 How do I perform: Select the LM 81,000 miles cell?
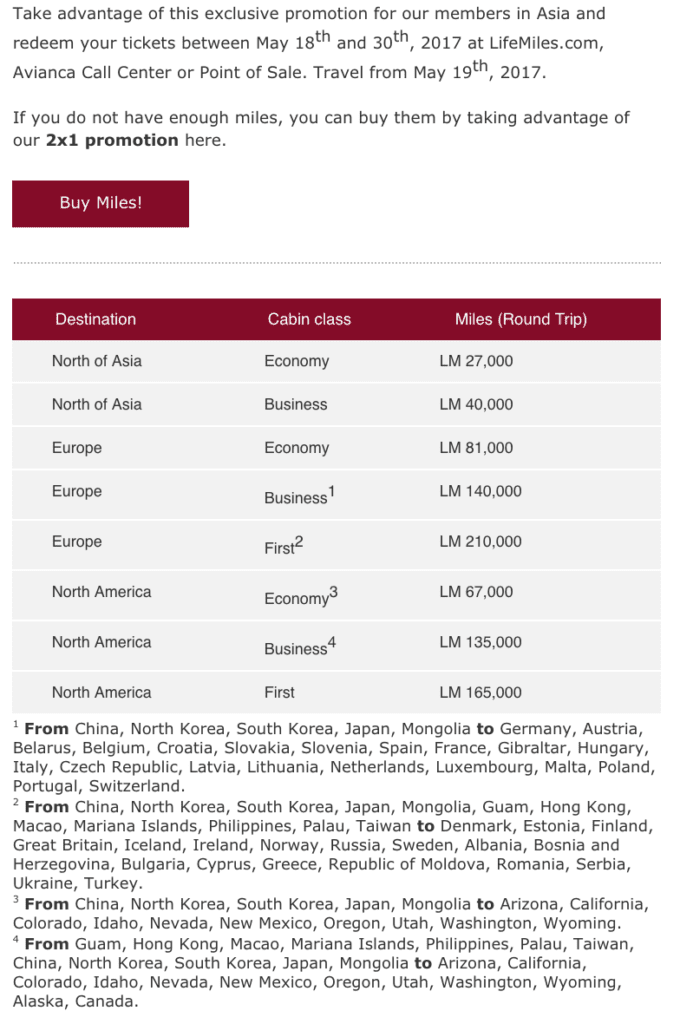(x=476, y=448)
